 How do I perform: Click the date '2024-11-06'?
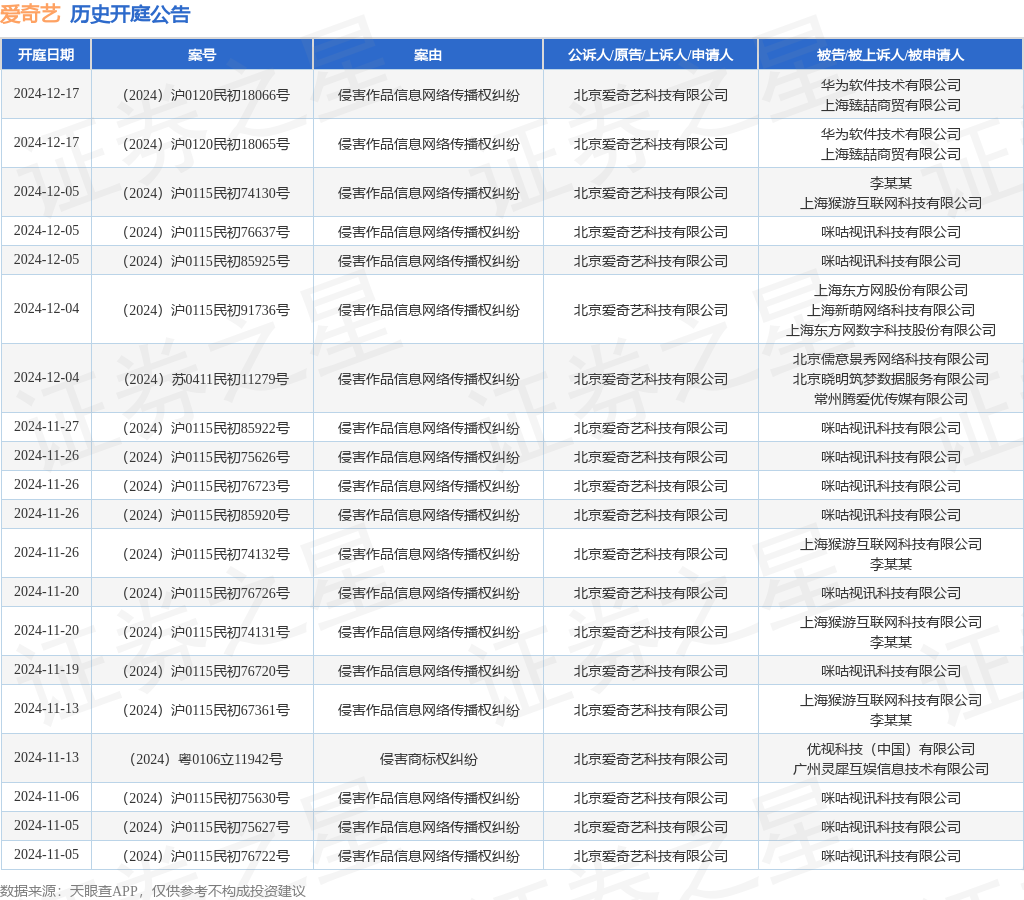coord(46,797)
